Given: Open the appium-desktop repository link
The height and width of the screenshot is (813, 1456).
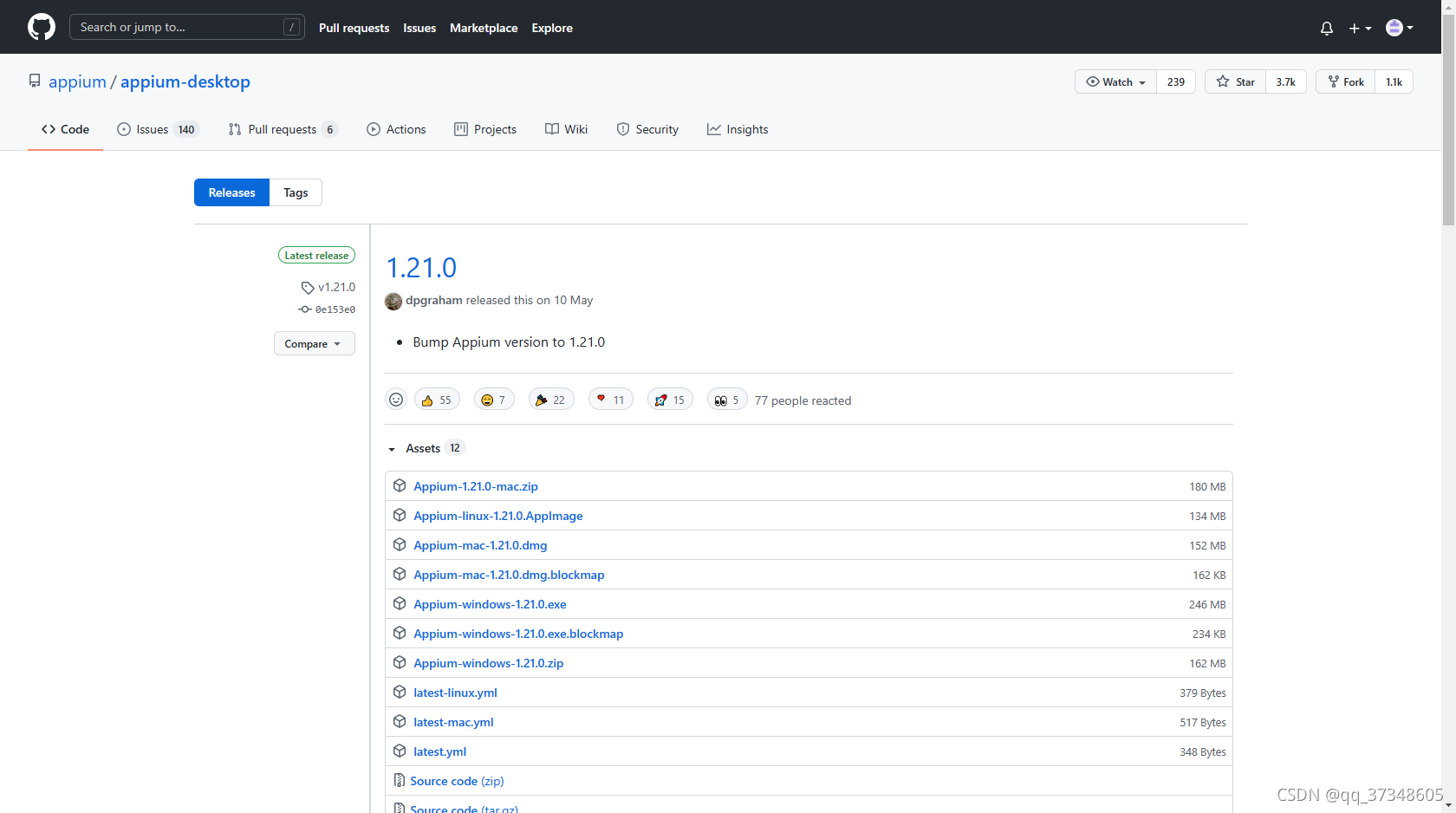Looking at the screenshot, I should (185, 81).
